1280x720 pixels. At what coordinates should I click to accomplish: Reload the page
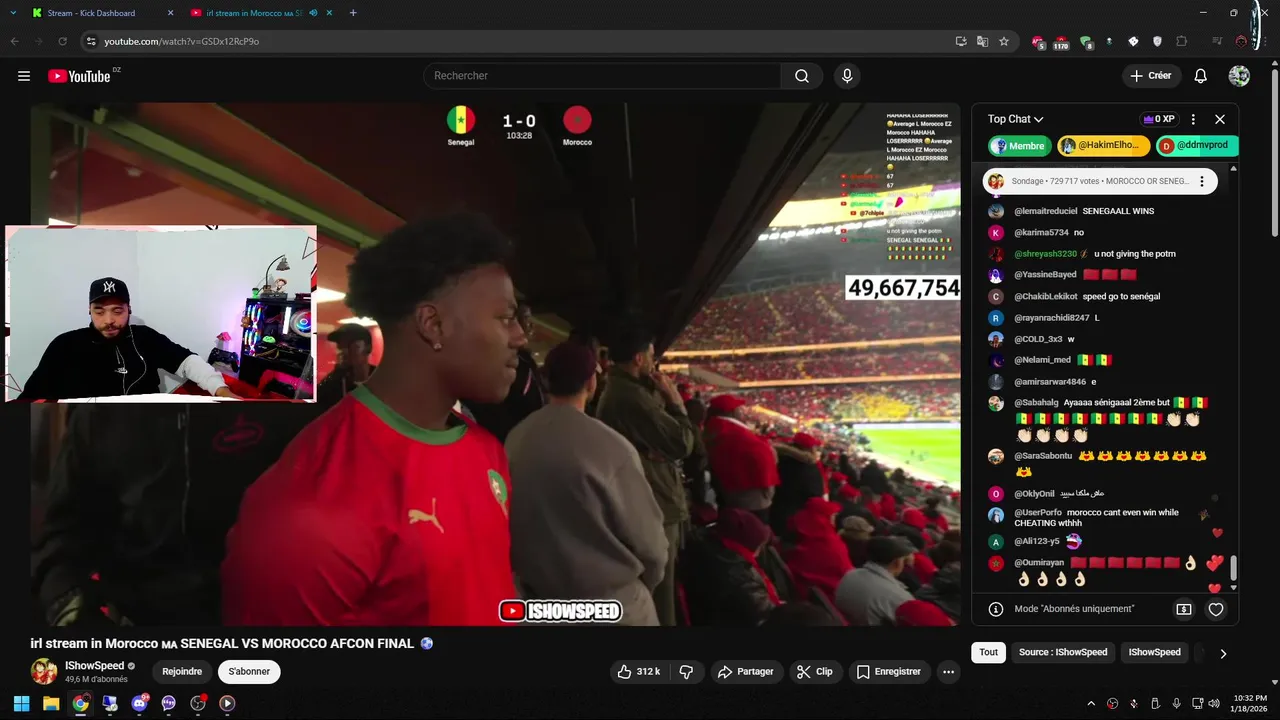pyautogui.click(x=62, y=41)
